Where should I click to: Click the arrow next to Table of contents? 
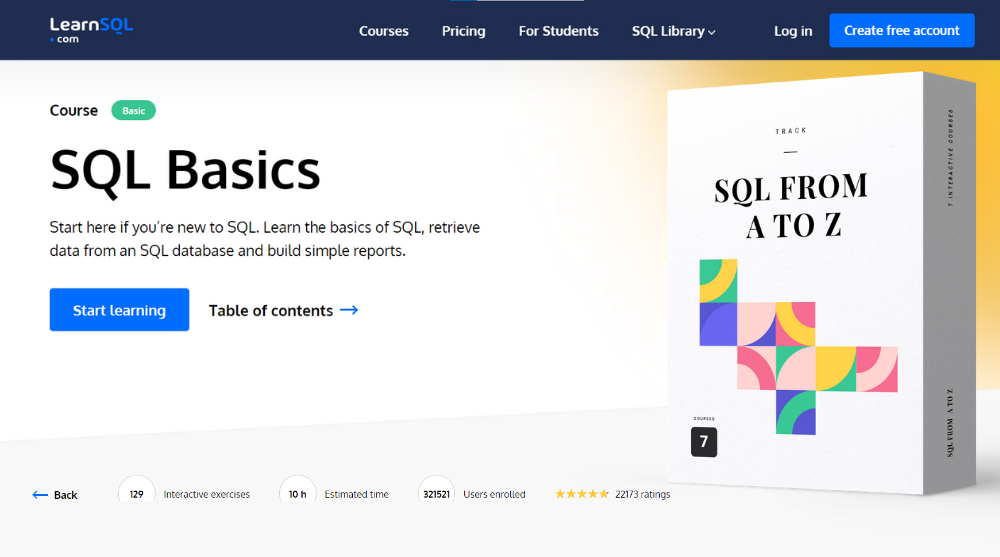(x=349, y=310)
